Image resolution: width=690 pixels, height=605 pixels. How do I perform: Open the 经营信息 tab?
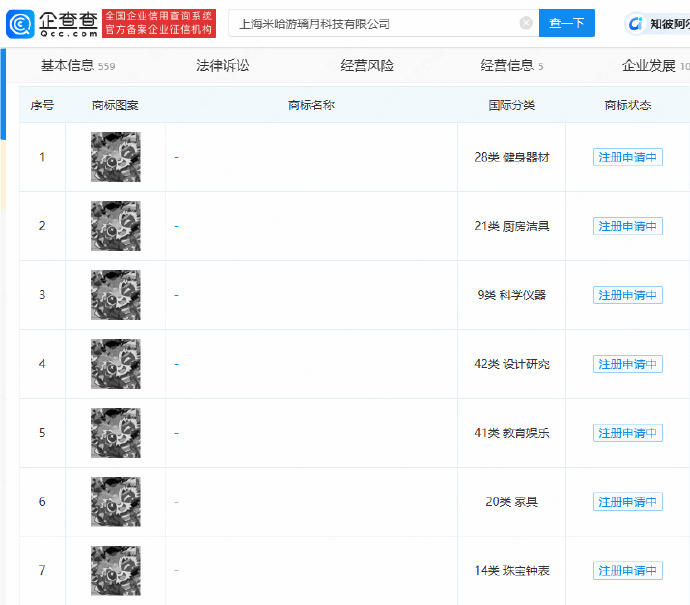click(x=507, y=66)
